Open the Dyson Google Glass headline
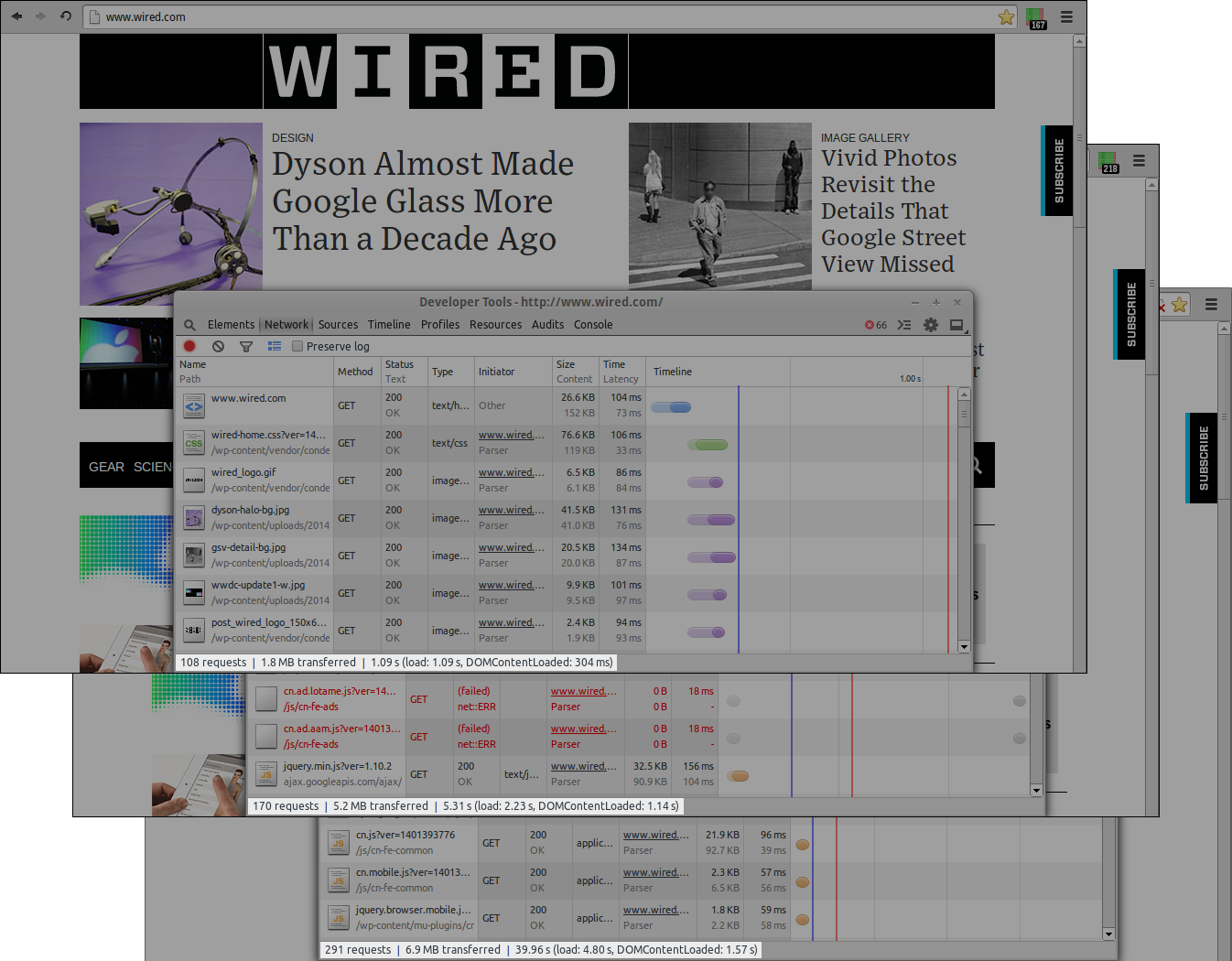This screenshot has height=961, width=1232. [x=423, y=201]
